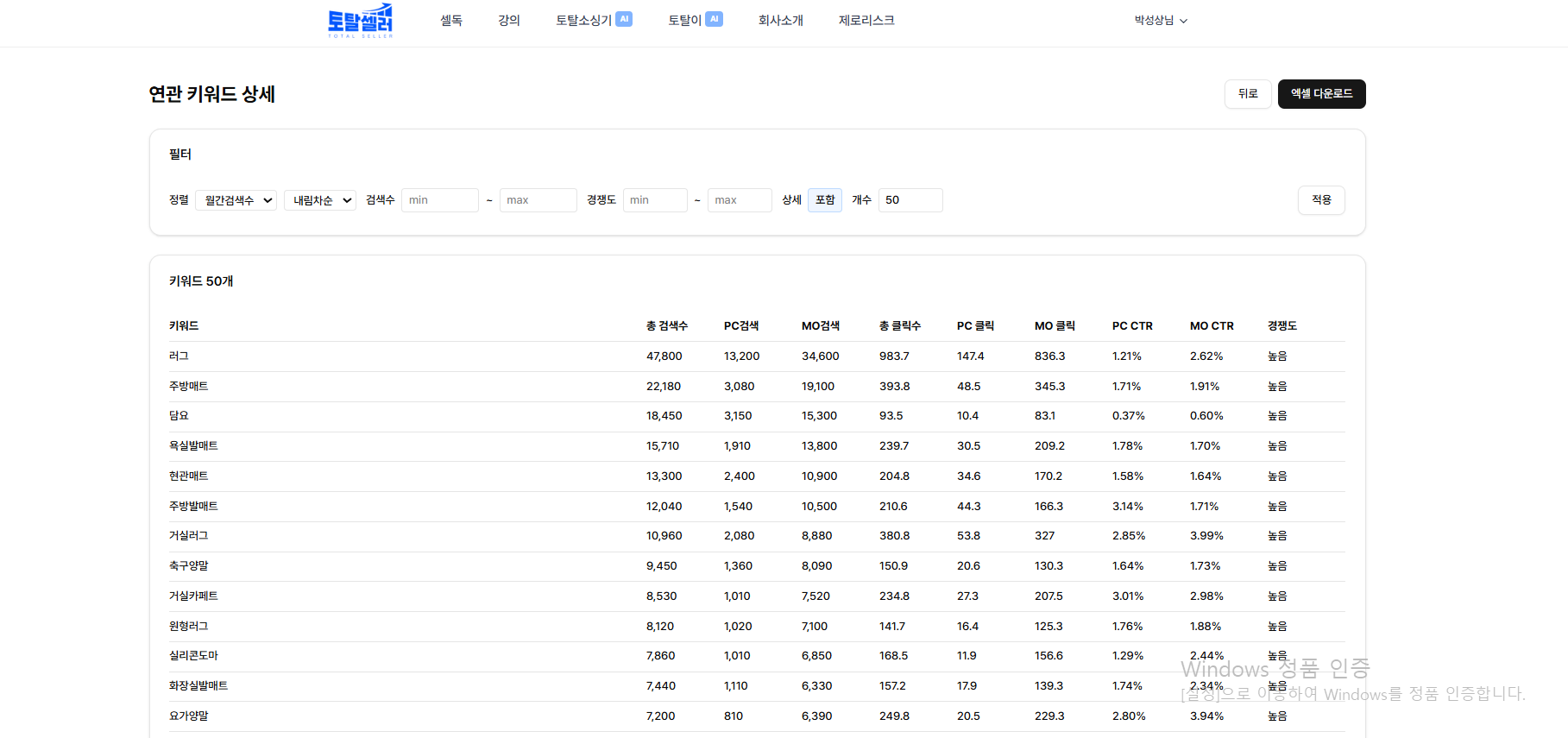Screen dimensions: 1568x738
Task: Click the 총 클릭수 column header
Action: tap(900, 326)
